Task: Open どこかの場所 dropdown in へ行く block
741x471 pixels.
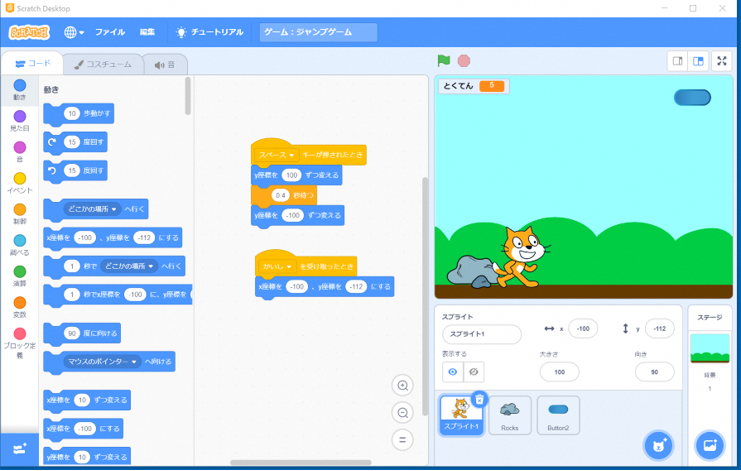Action: pos(93,209)
